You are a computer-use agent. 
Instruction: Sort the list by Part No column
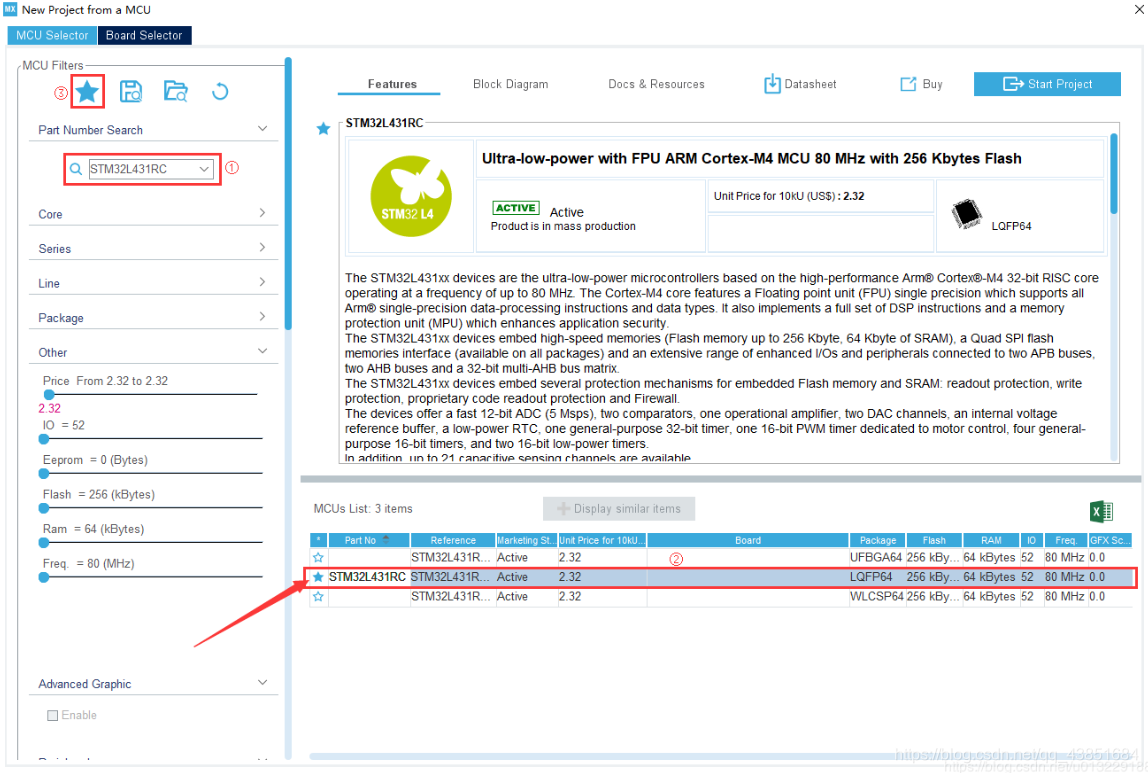pos(368,540)
